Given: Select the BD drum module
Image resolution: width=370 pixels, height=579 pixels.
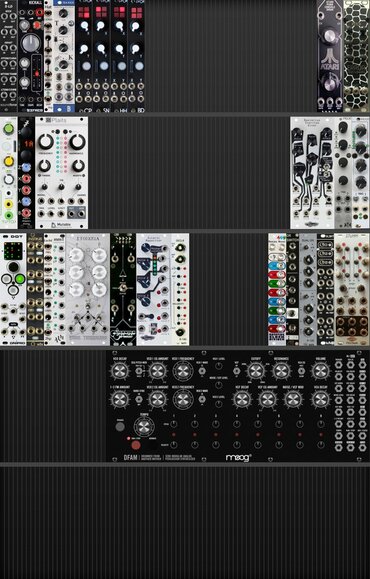Looking at the screenshot, I should click(136, 56).
